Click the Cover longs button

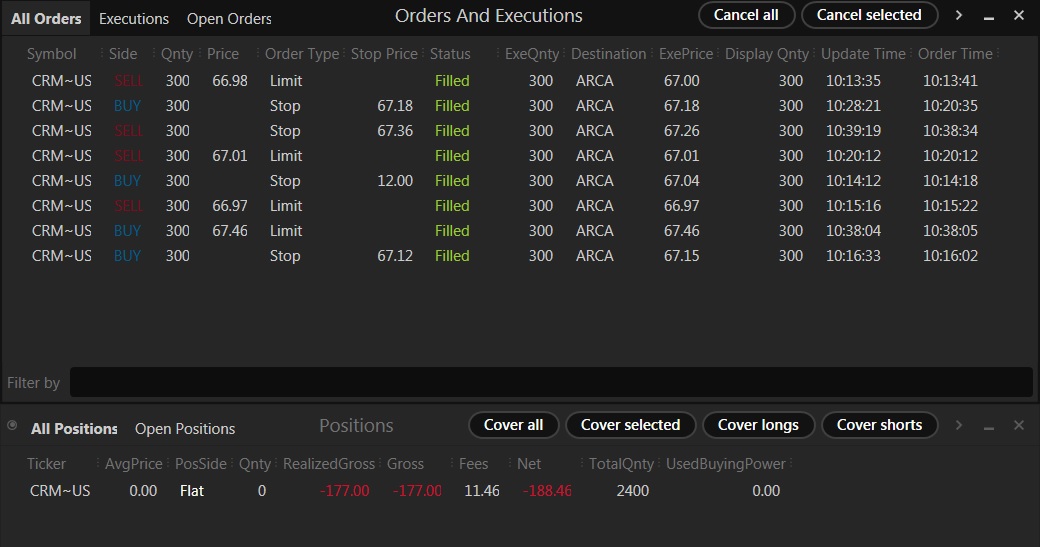coord(758,425)
